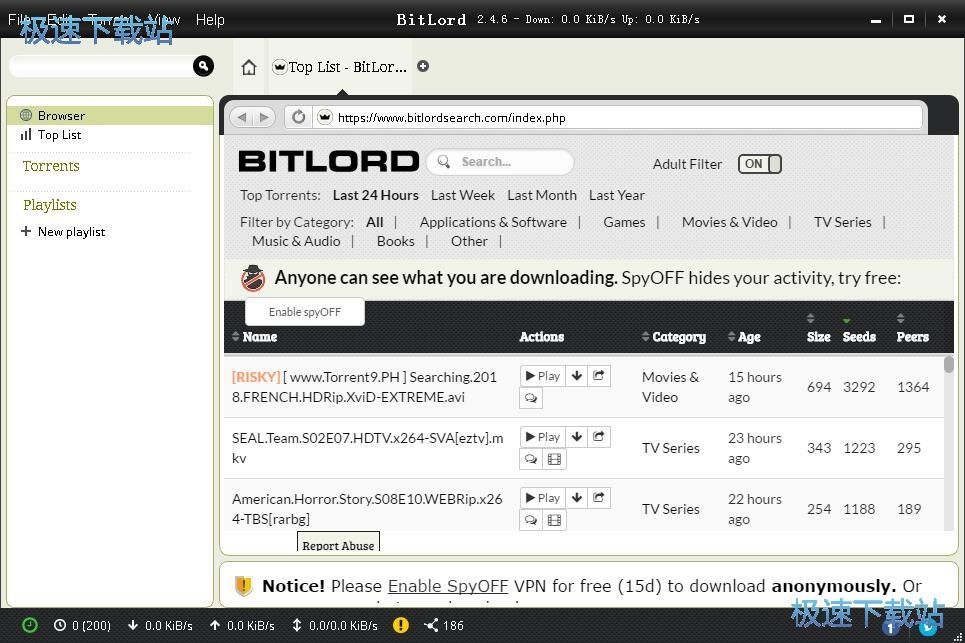Open comments for American.Horror.Story.S08E10
This screenshot has height=643, width=965.
click(531, 521)
